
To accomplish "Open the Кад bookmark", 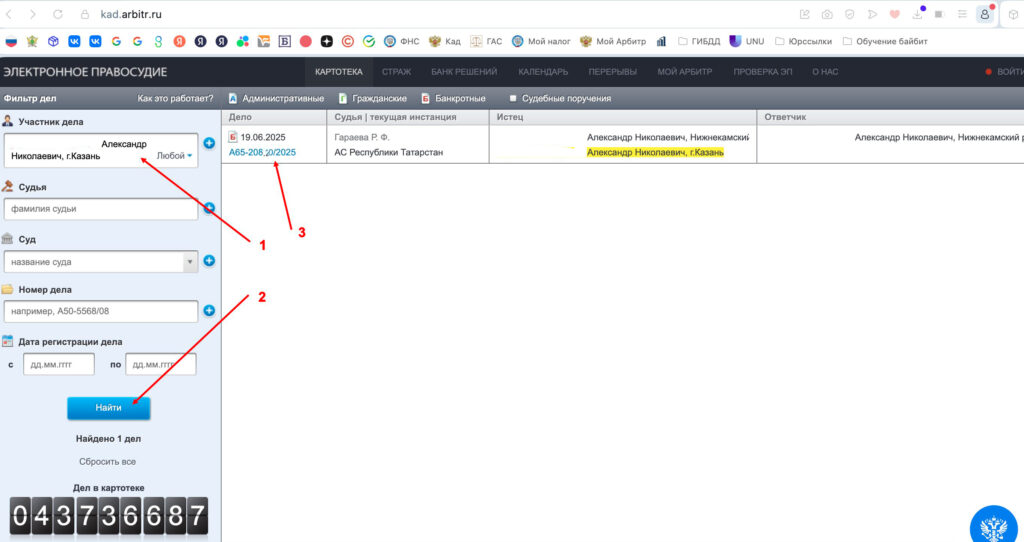I will point(445,41).
